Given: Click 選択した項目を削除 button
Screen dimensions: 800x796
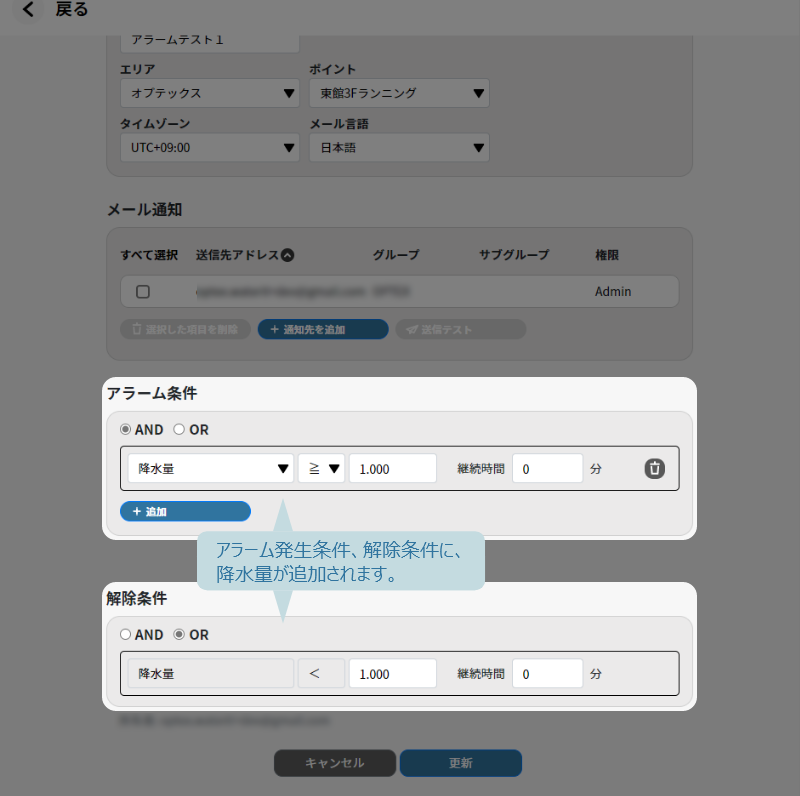Looking at the screenshot, I should click(x=185, y=329).
